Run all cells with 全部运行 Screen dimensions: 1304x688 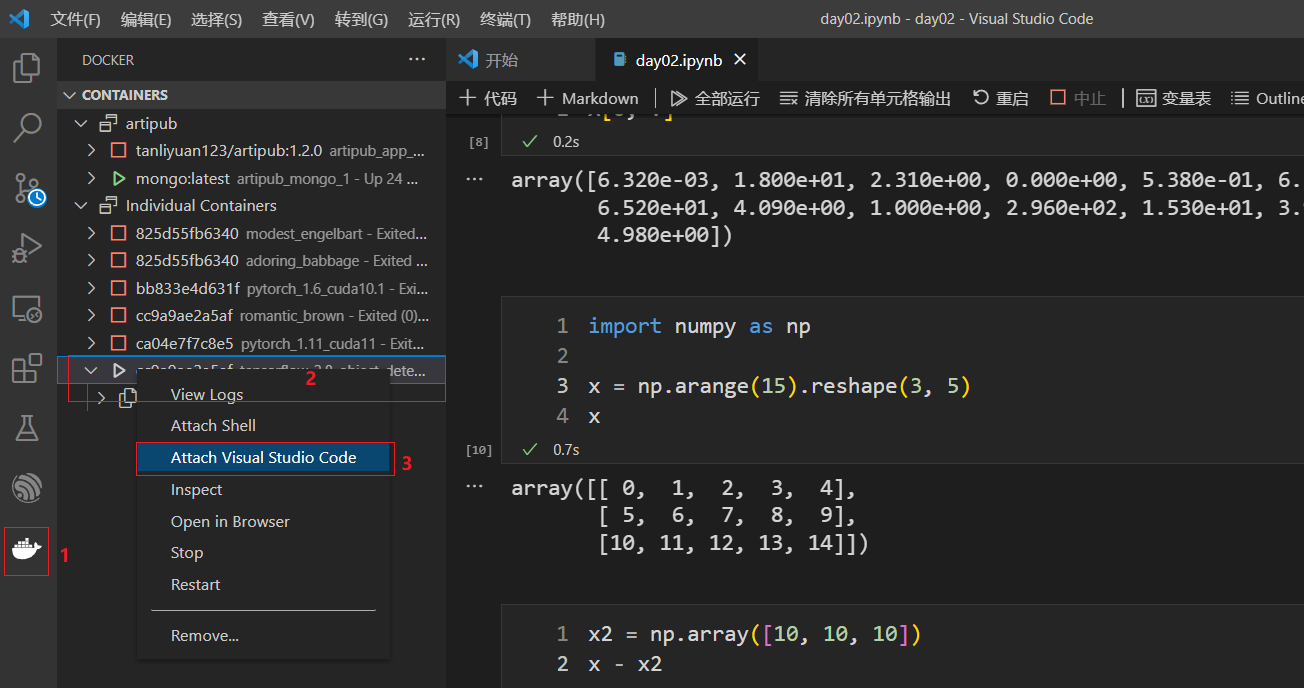pos(715,98)
